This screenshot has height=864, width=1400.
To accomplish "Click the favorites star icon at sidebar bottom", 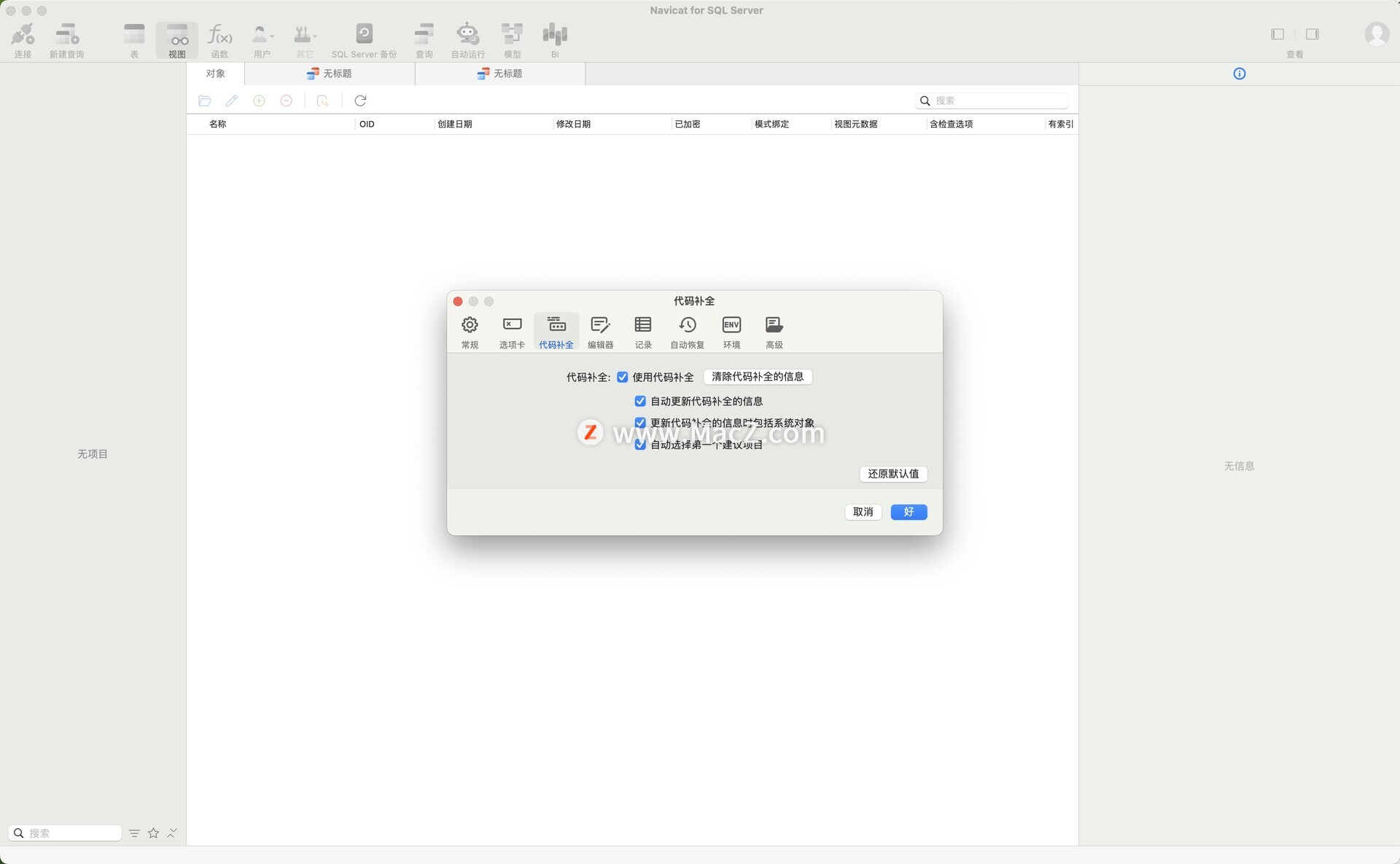I will coord(153,833).
